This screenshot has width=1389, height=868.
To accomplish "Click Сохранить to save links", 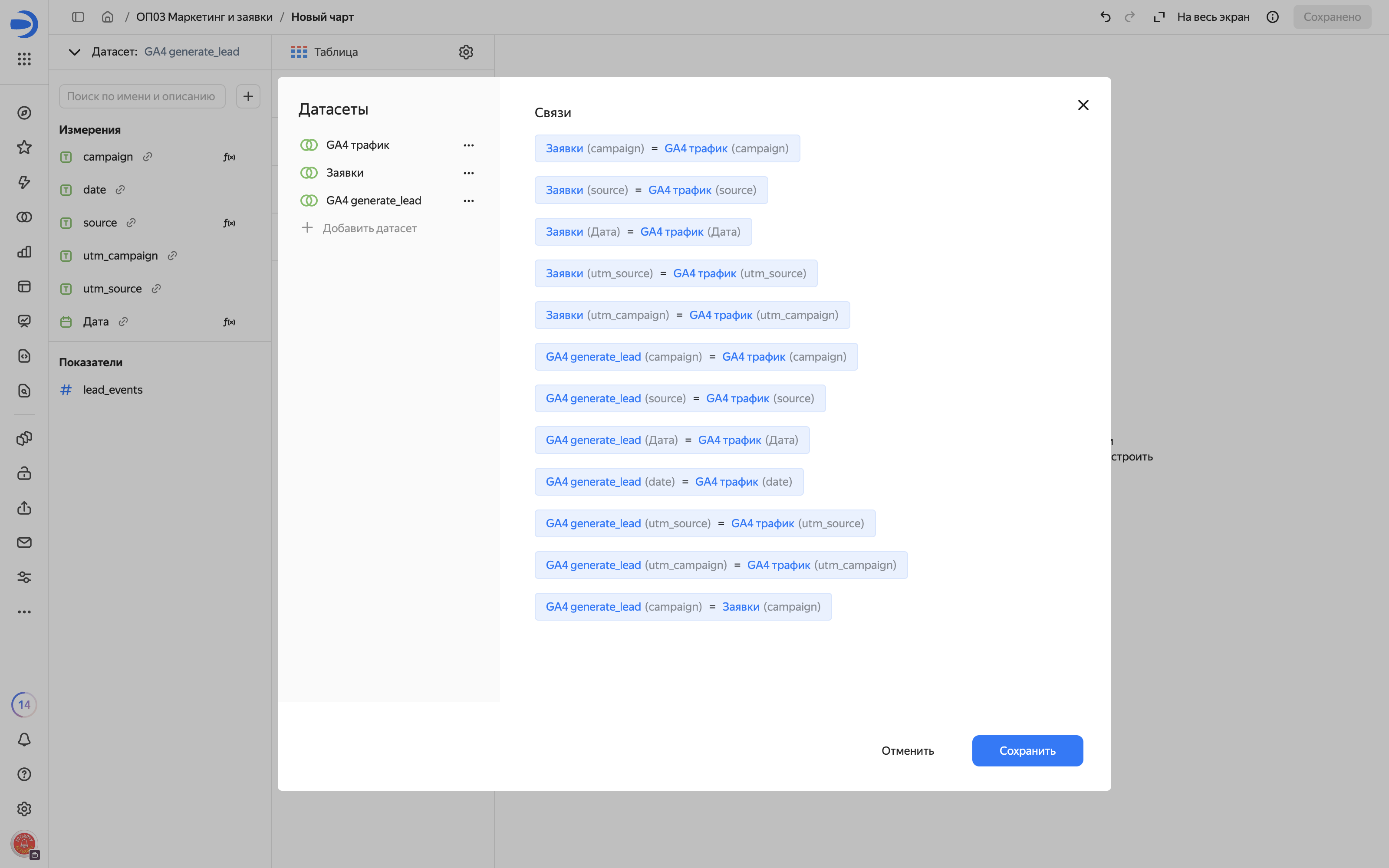I will click(1027, 750).
